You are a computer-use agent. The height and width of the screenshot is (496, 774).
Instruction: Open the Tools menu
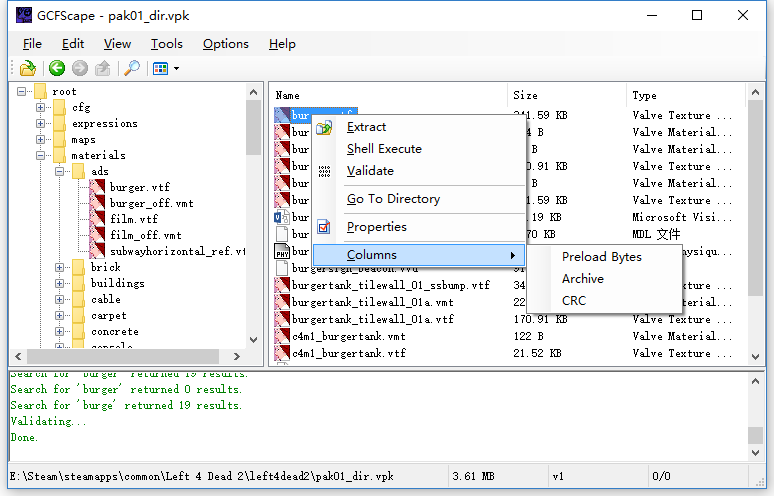click(x=167, y=44)
